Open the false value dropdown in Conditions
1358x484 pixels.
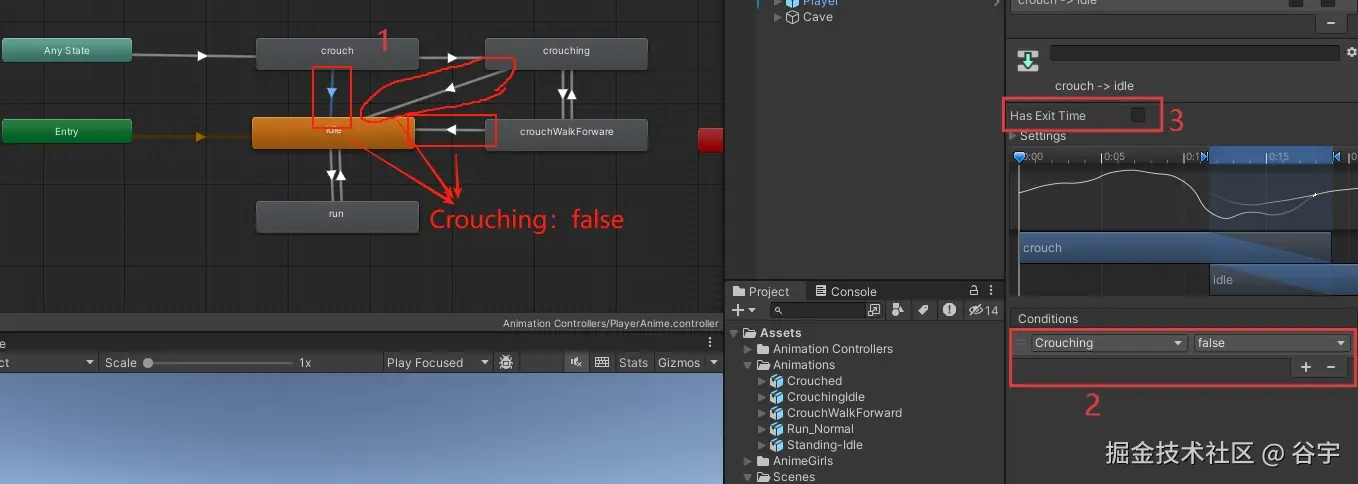(x=1272, y=343)
